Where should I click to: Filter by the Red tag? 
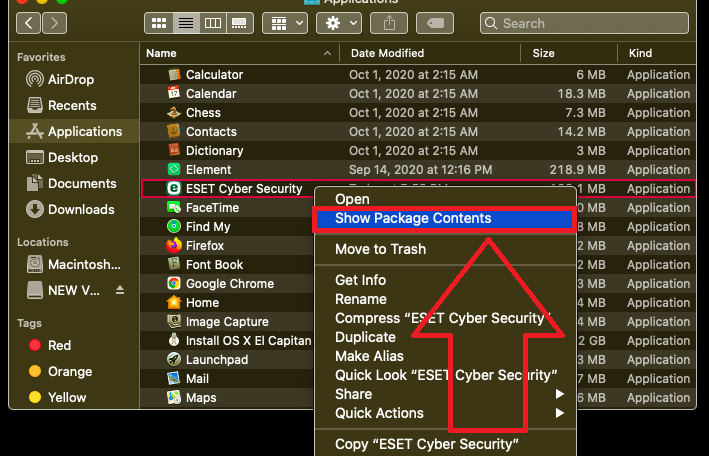click(50, 346)
